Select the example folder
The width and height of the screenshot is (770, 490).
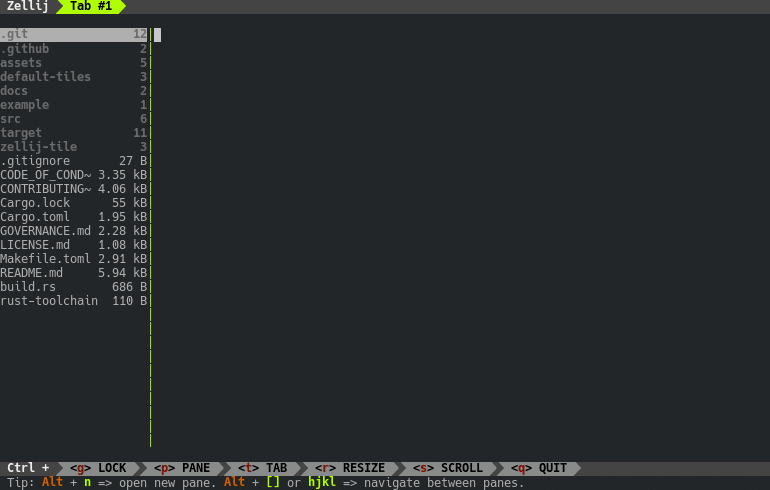click(x=74, y=105)
